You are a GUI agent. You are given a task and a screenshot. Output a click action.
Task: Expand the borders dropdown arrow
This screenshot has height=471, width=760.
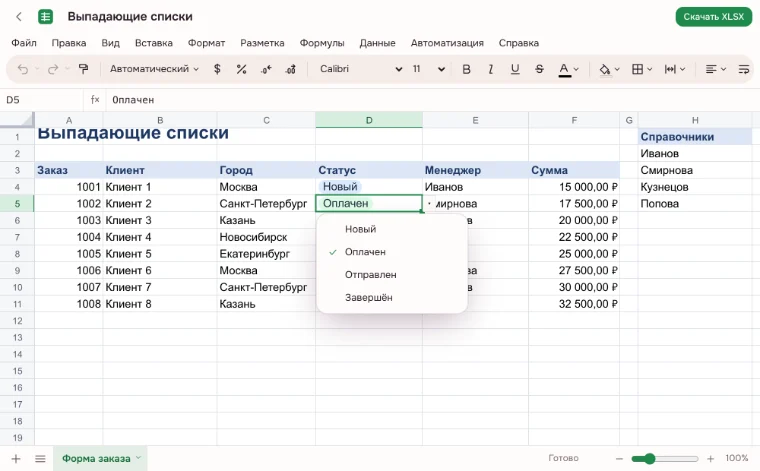(x=649, y=69)
